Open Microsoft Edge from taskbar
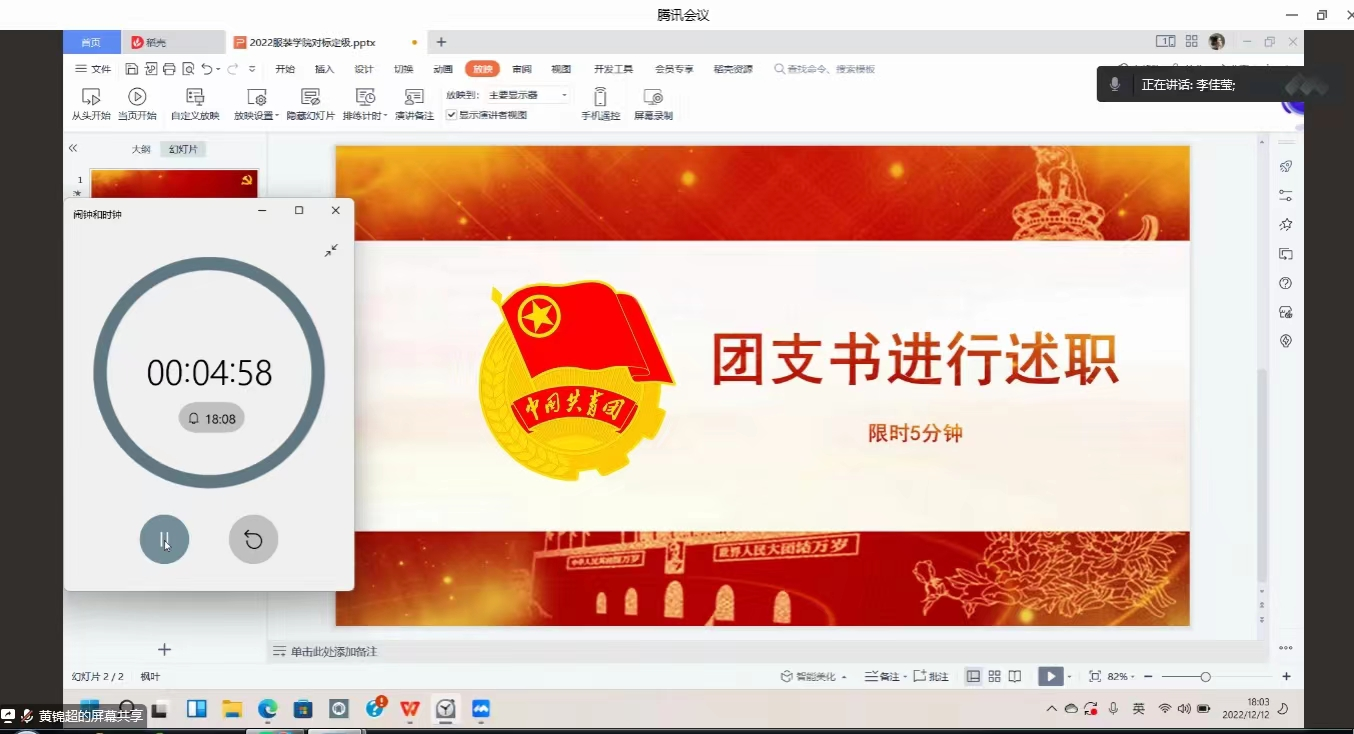This screenshot has height=734, width=1354. tap(267, 709)
